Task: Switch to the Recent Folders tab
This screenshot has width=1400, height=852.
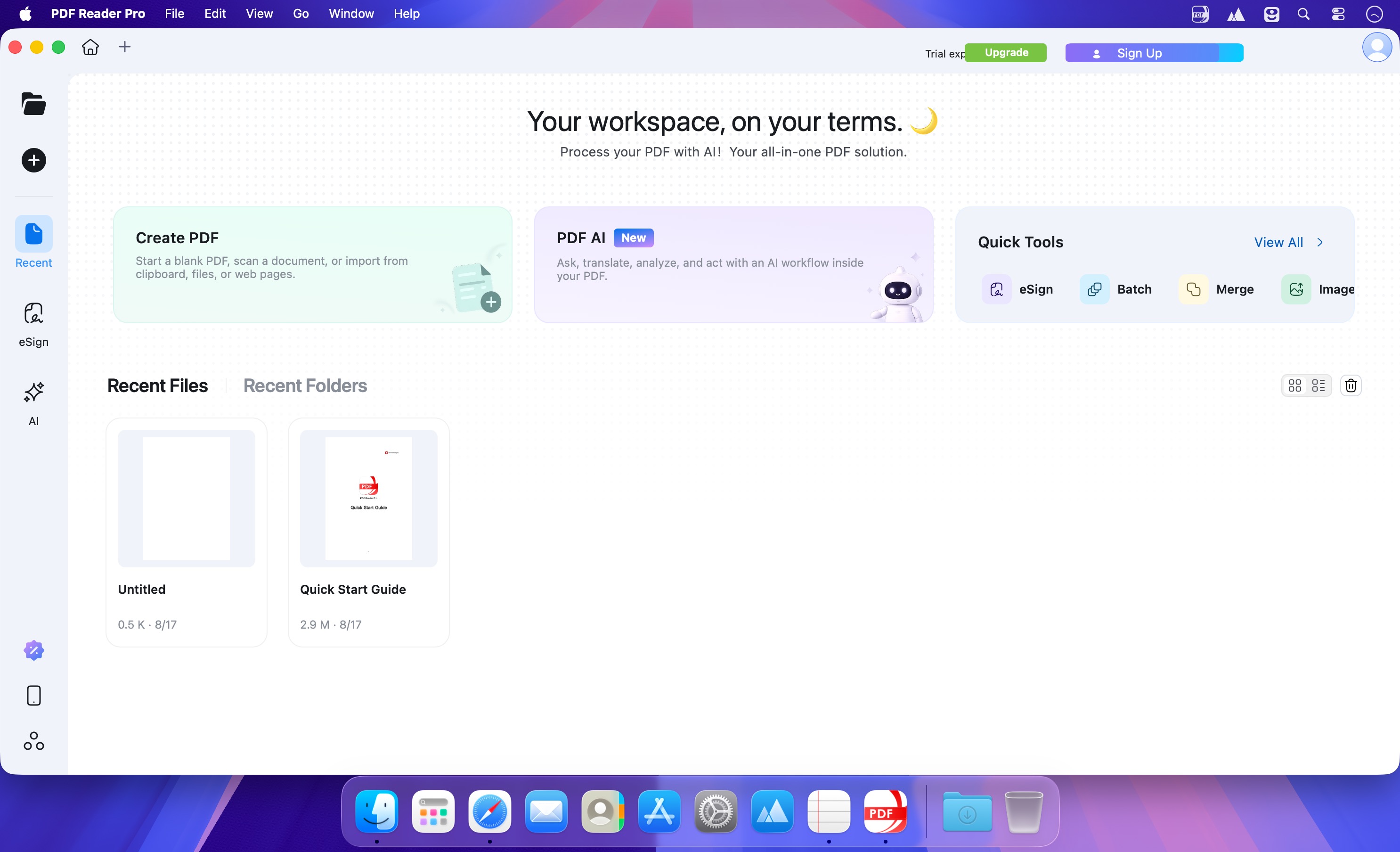Action: (x=305, y=385)
